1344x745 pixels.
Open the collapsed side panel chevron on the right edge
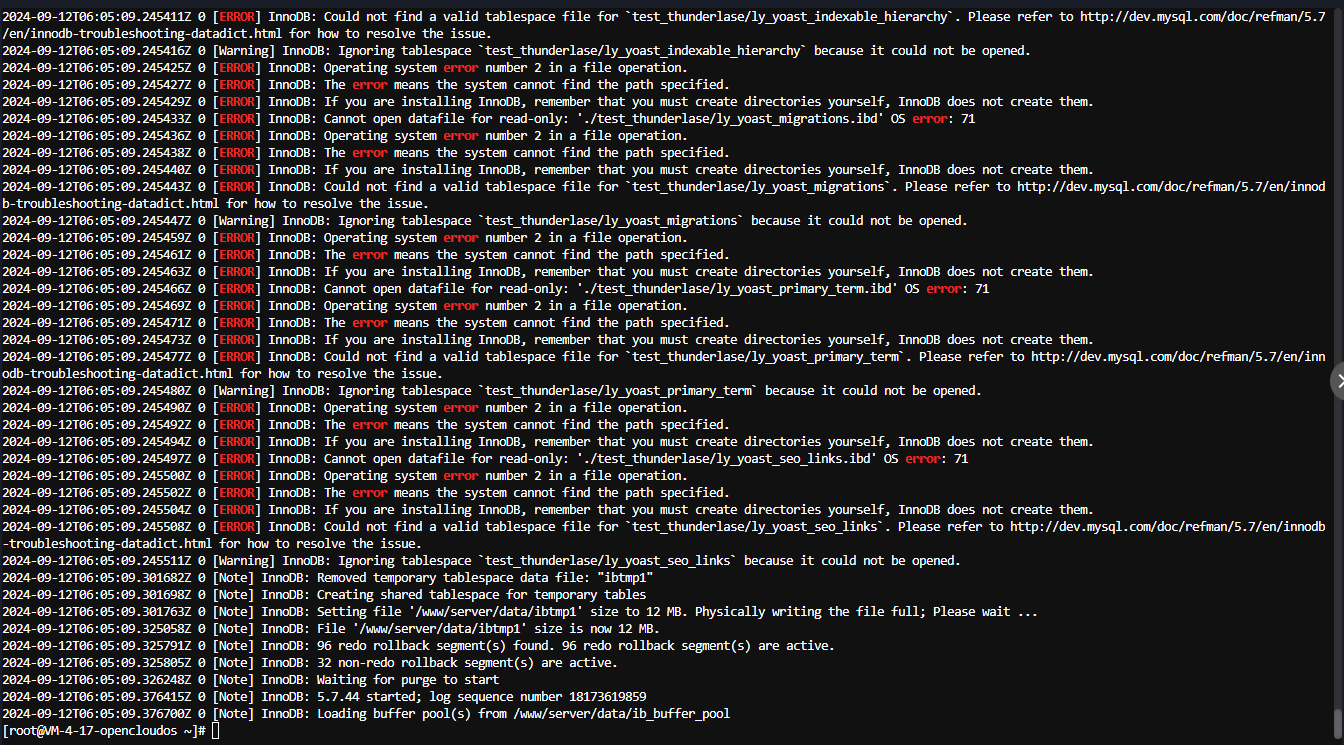[x=1338, y=381]
